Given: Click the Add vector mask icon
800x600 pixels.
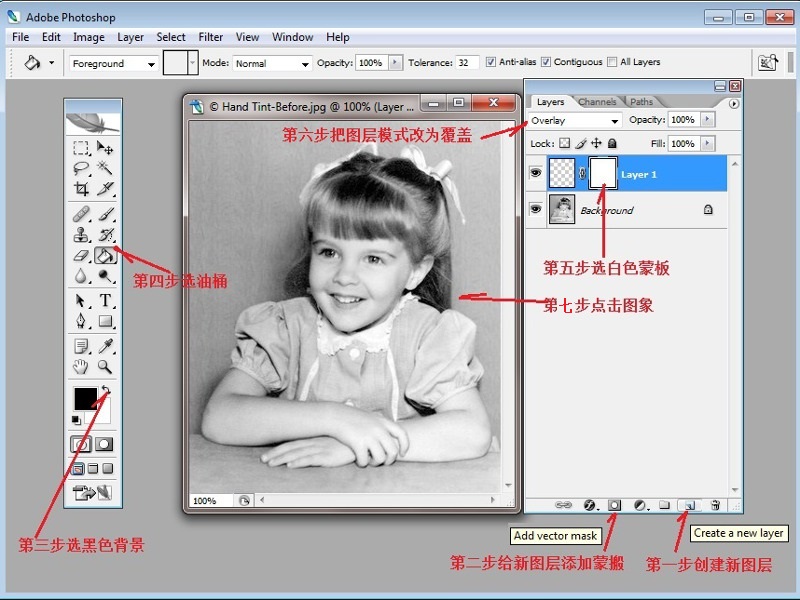Looking at the screenshot, I should (x=615, y=506).
